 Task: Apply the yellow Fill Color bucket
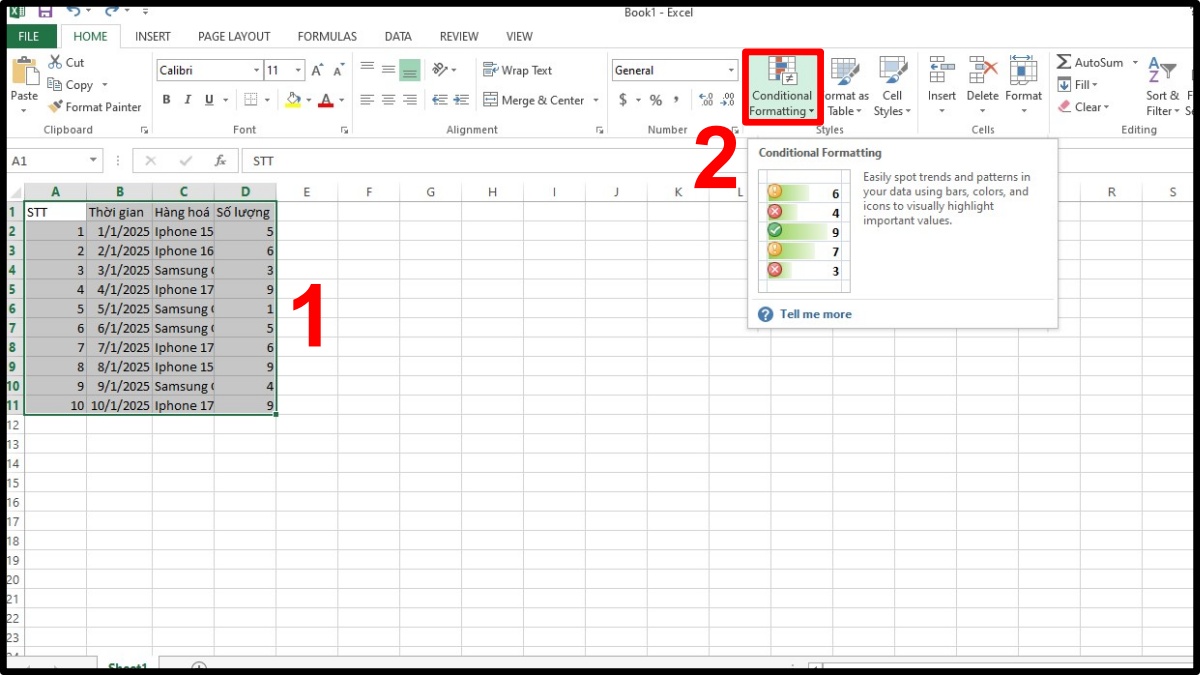(293, 100)
